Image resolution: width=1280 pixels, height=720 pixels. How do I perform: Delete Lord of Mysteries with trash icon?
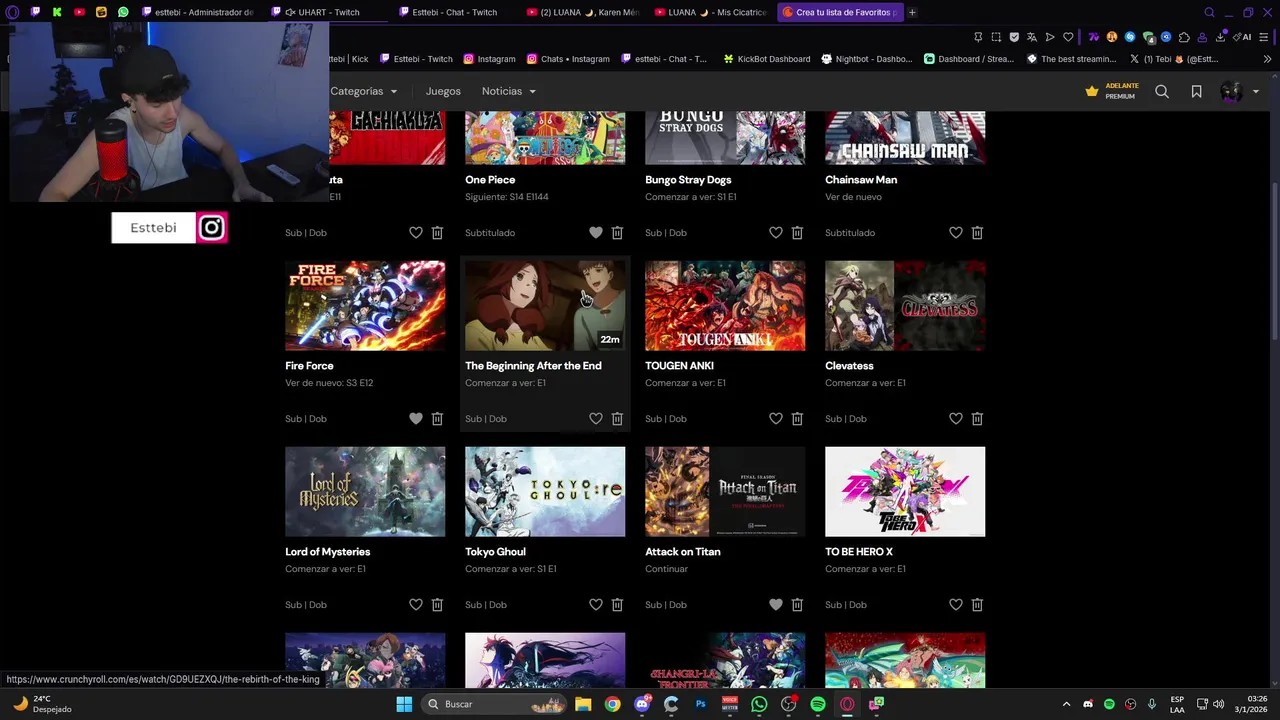click(x=437, y=605)
